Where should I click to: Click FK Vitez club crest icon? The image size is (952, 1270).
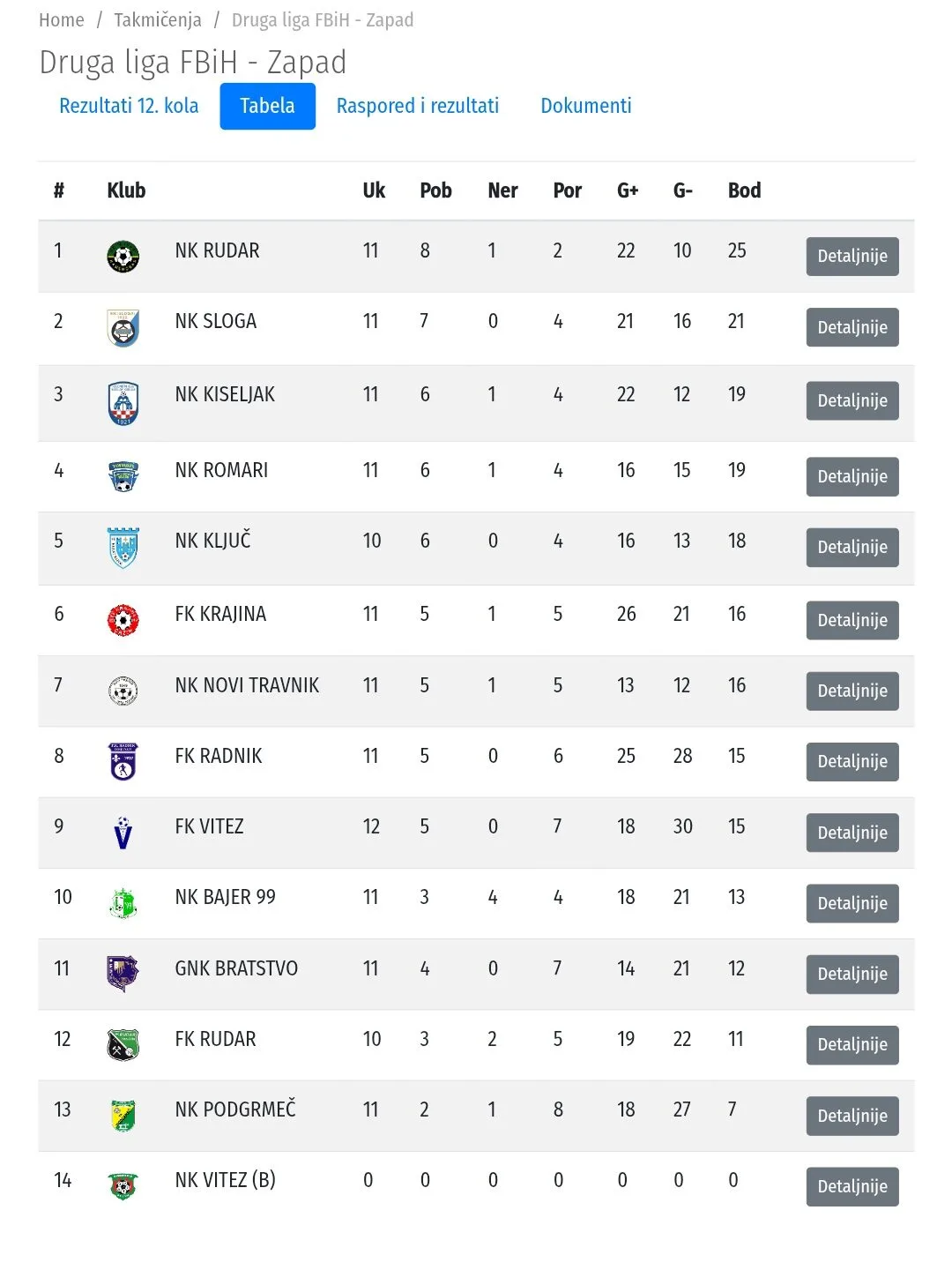[123, 832]
